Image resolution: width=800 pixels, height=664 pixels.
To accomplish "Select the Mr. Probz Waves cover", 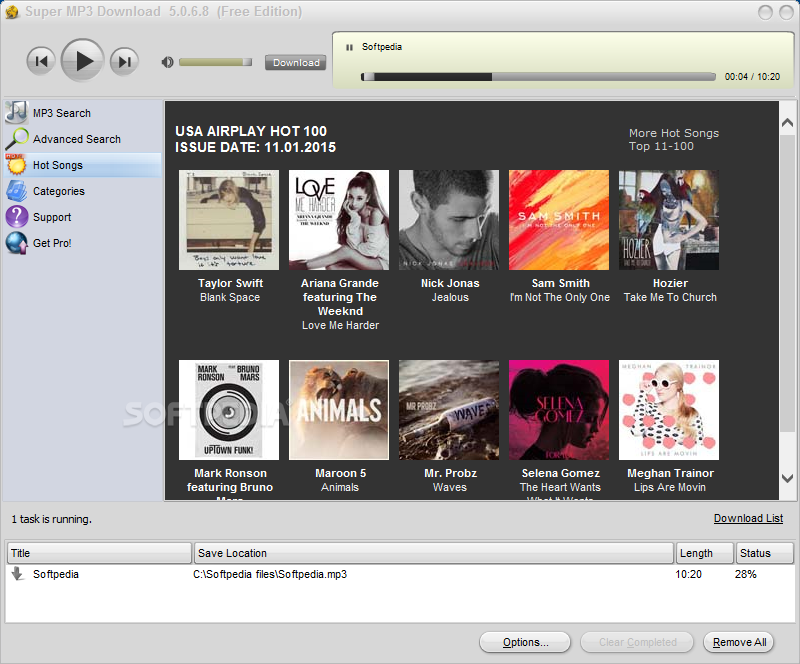I will (x=449, y=410).
